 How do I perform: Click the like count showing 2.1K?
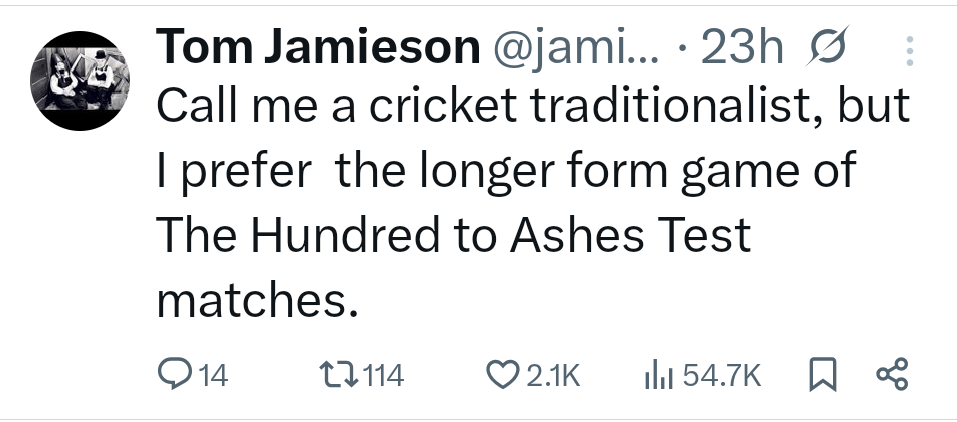(552, 376)
